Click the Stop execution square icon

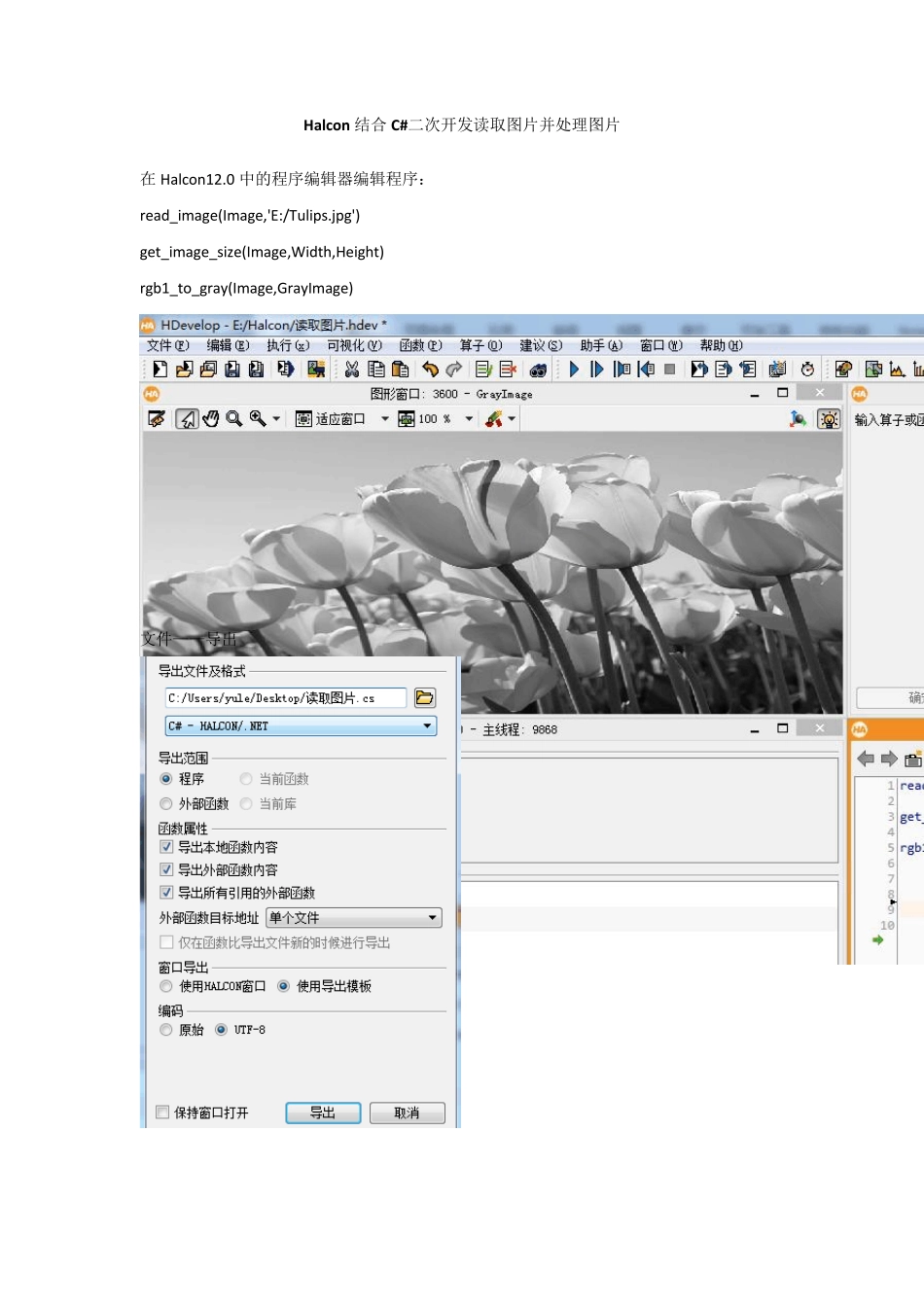click(x=670, y=370)
